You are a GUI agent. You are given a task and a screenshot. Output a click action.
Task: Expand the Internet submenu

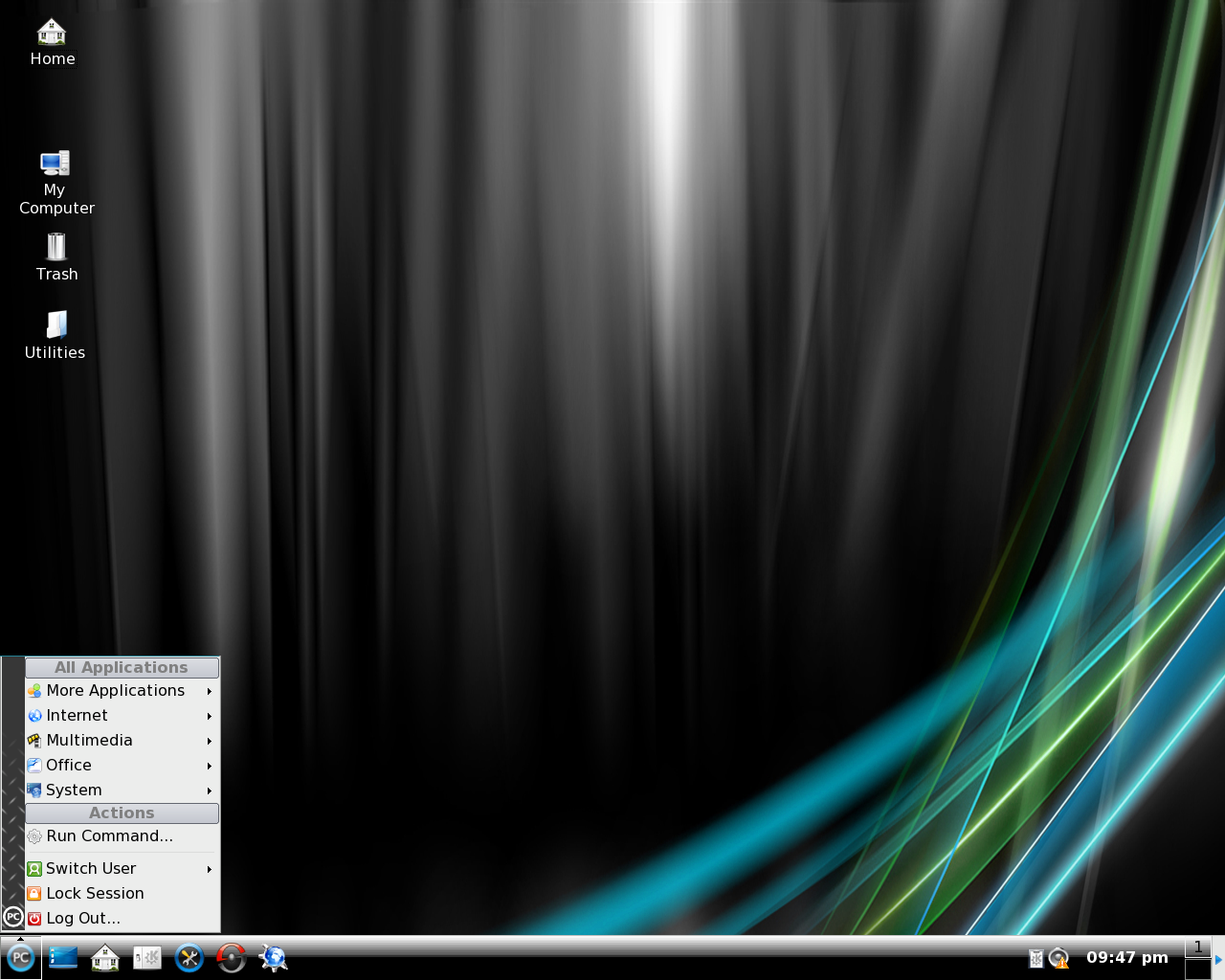pyautogui.click(x=122, y=715)
